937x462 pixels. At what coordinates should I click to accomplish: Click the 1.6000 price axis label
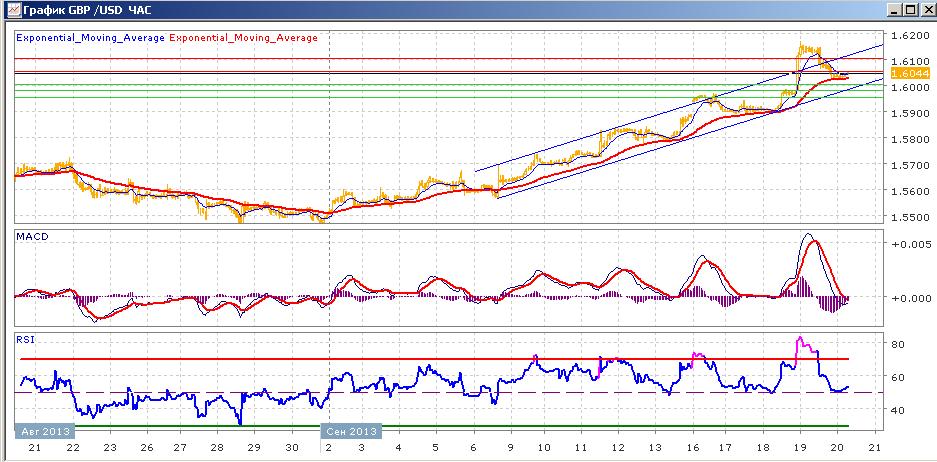[x=908, y=87]
